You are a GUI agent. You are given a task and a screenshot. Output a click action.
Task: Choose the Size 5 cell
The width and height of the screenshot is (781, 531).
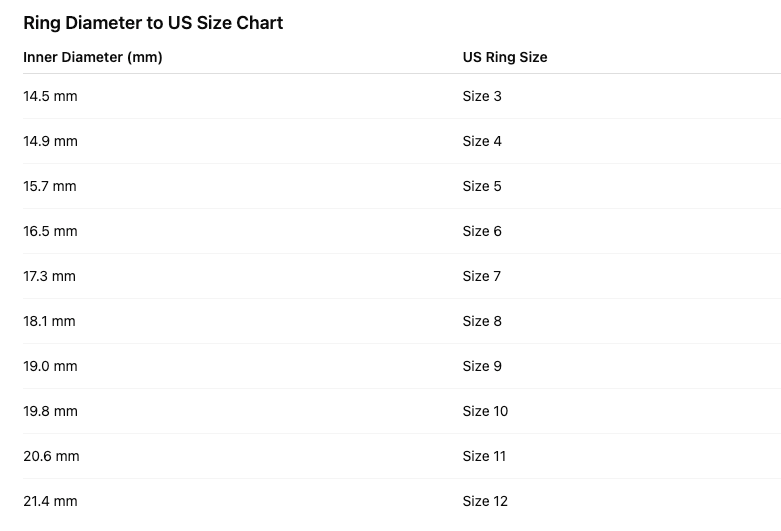[482, 186]
